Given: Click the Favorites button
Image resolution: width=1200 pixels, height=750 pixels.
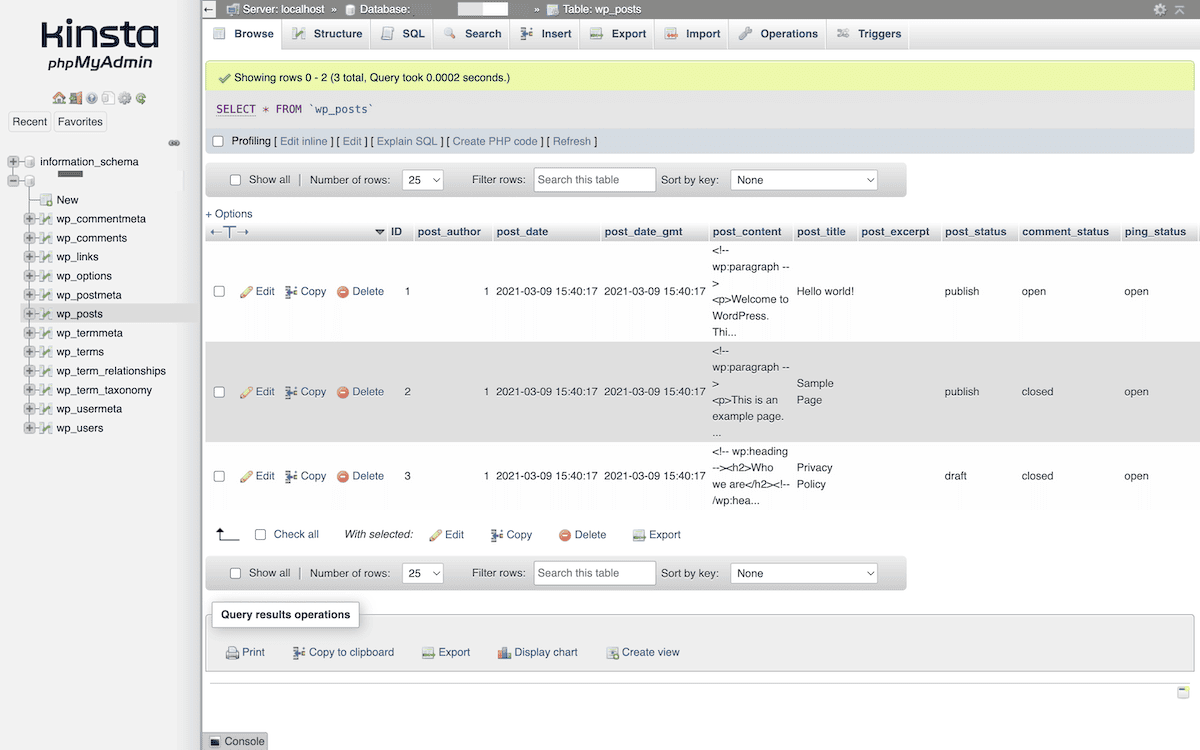Looking at the screenshot, I should pyautogui.click(x=80, y=122).
